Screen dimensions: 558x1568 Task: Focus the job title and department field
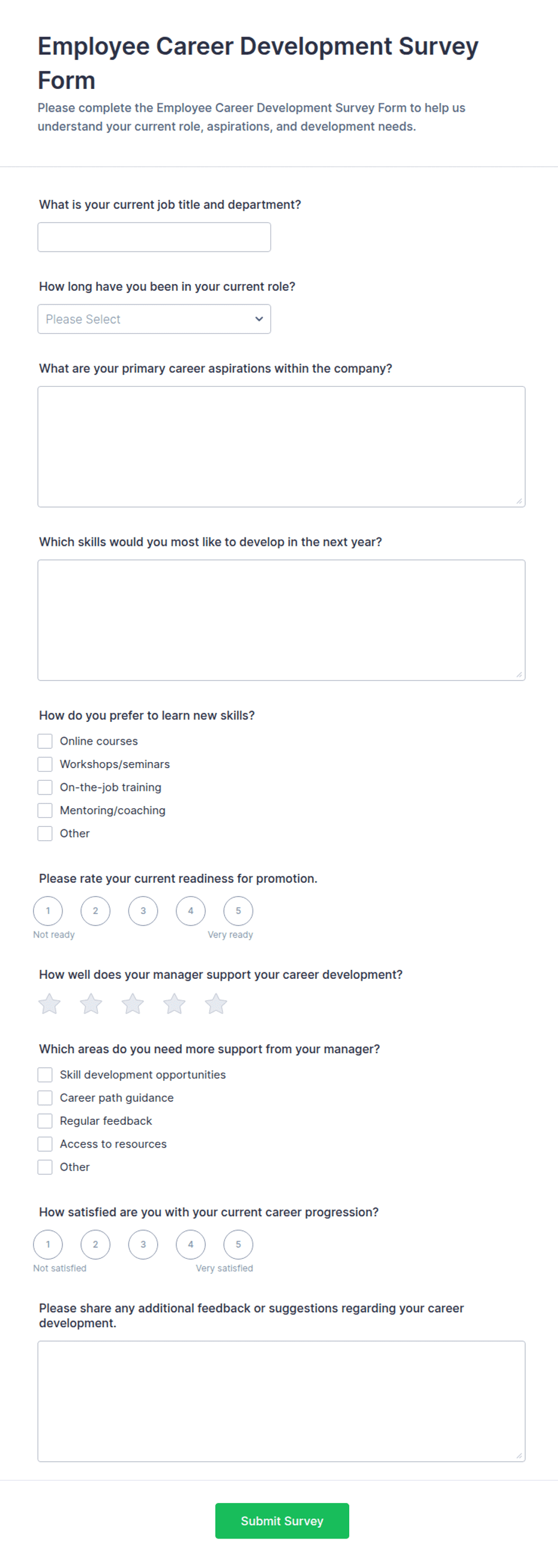(154, 237)
